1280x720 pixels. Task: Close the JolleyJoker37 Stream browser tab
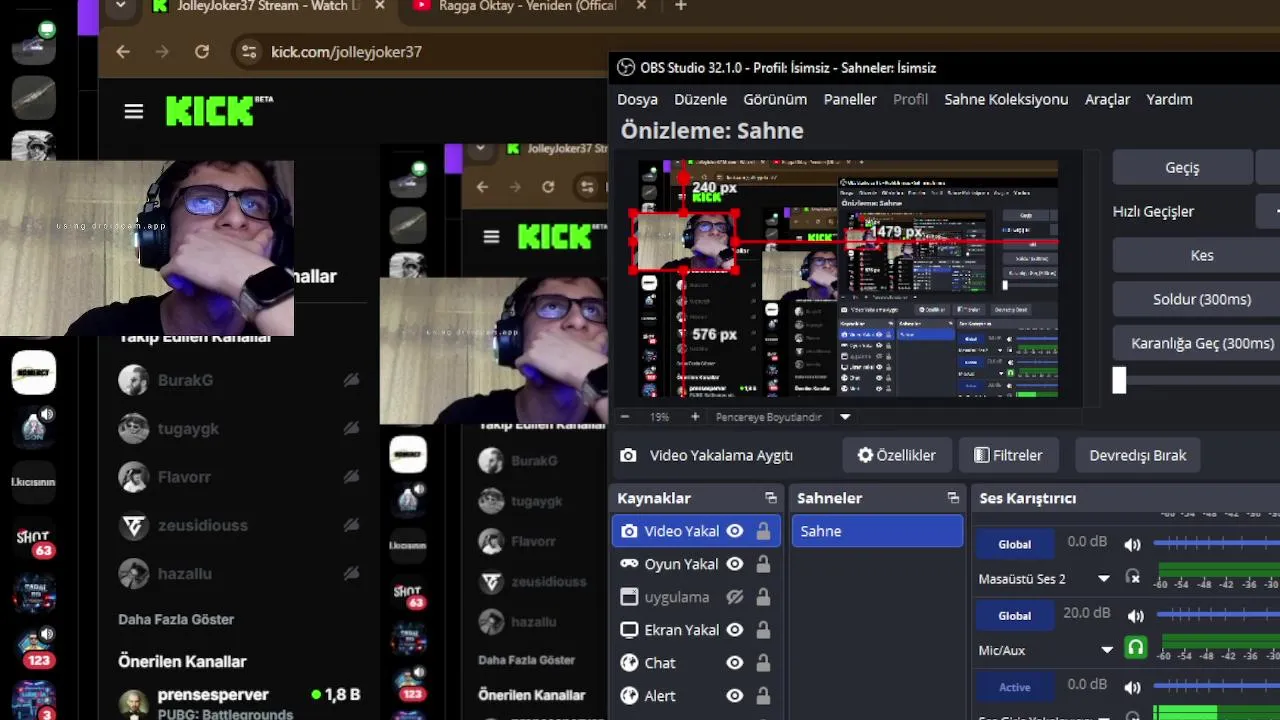coord(378,6)
